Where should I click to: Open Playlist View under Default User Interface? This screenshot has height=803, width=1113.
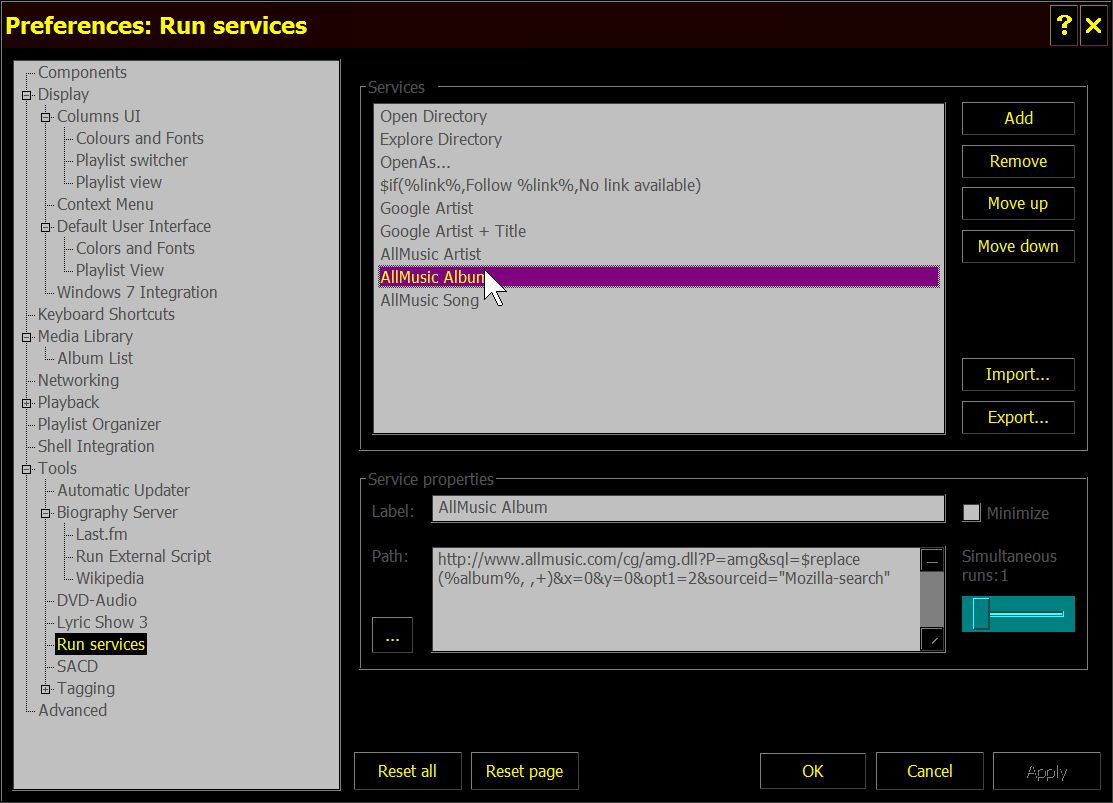point(120,271)
